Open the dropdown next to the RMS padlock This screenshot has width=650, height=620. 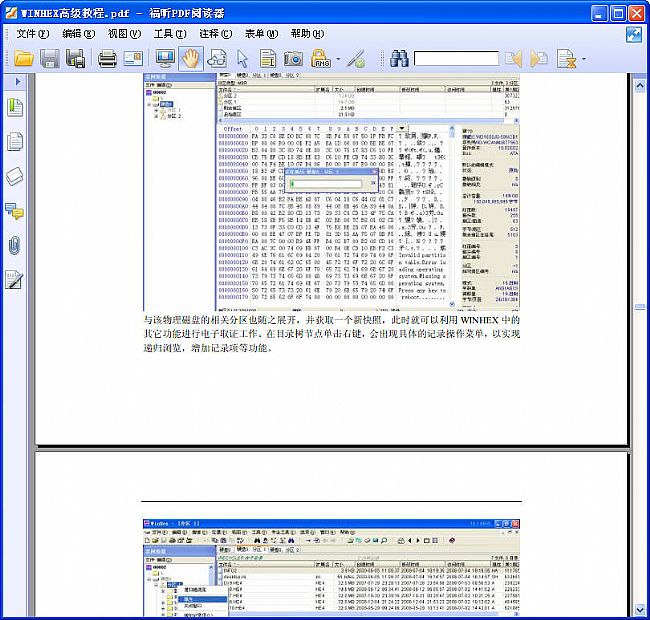click(338, 59)
